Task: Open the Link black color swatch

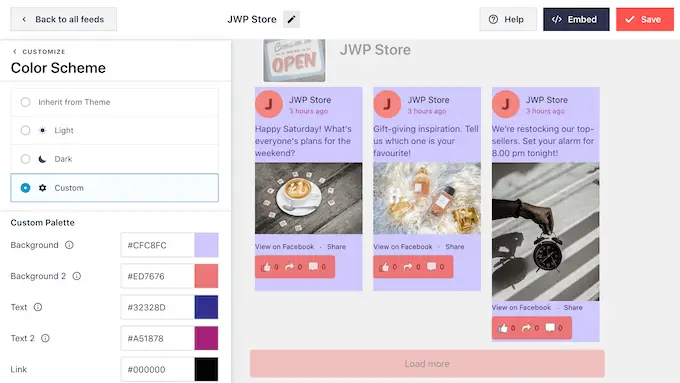Action: coord(206,369)
